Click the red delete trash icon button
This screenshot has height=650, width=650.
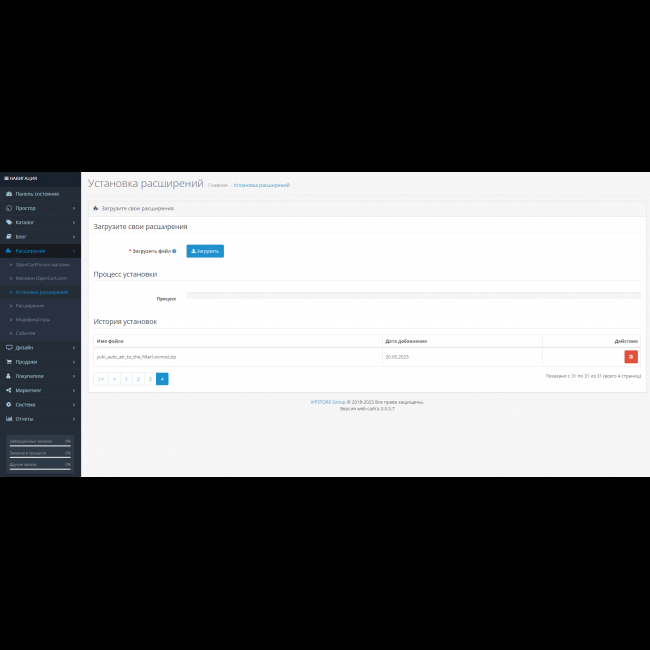pyautogui.click(x=631, y=356)
